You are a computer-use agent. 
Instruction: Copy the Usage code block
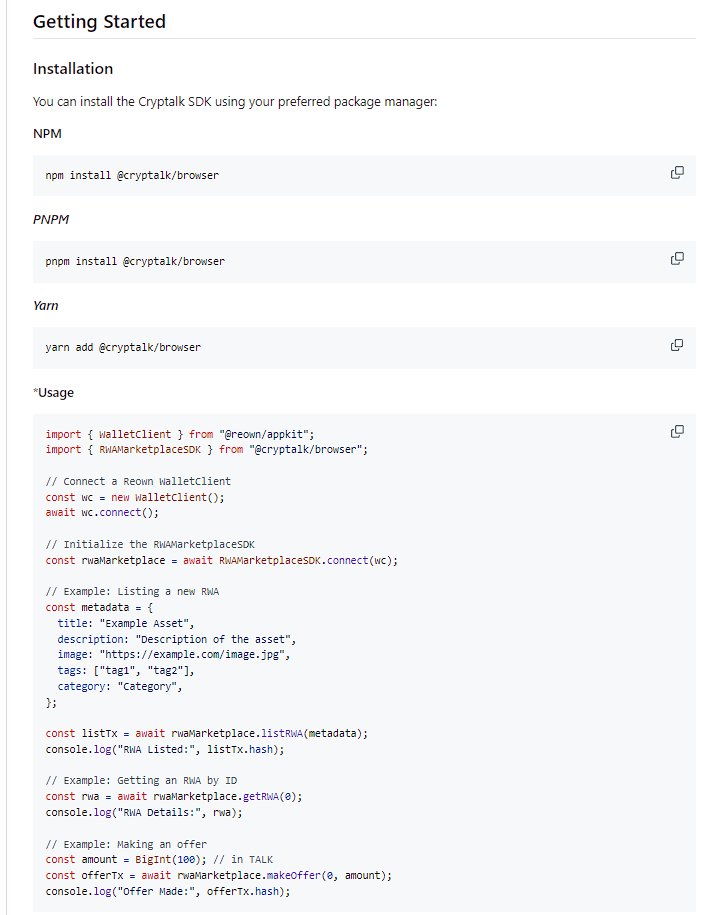coord(677,431)
